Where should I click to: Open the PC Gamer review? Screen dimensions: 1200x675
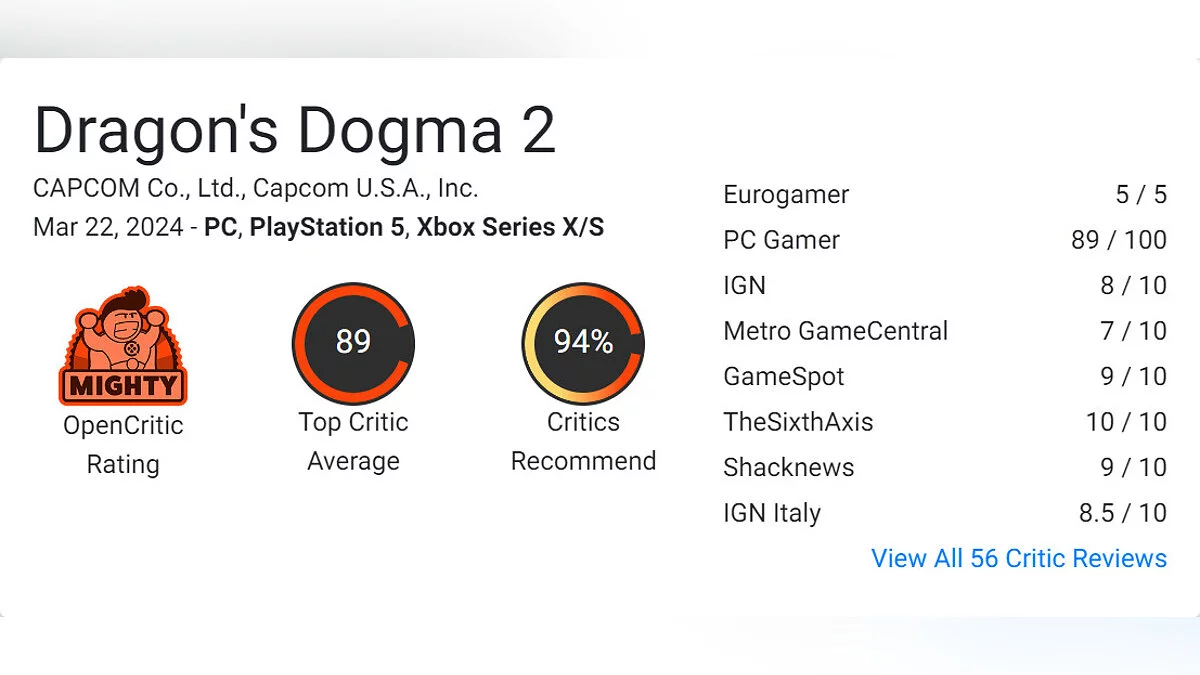(781, 240)
